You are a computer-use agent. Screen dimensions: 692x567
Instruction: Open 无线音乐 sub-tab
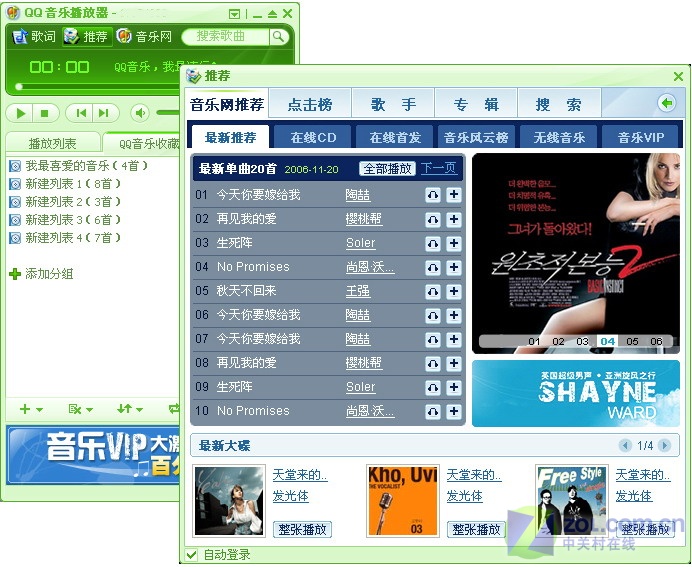[x=559, y=137]
